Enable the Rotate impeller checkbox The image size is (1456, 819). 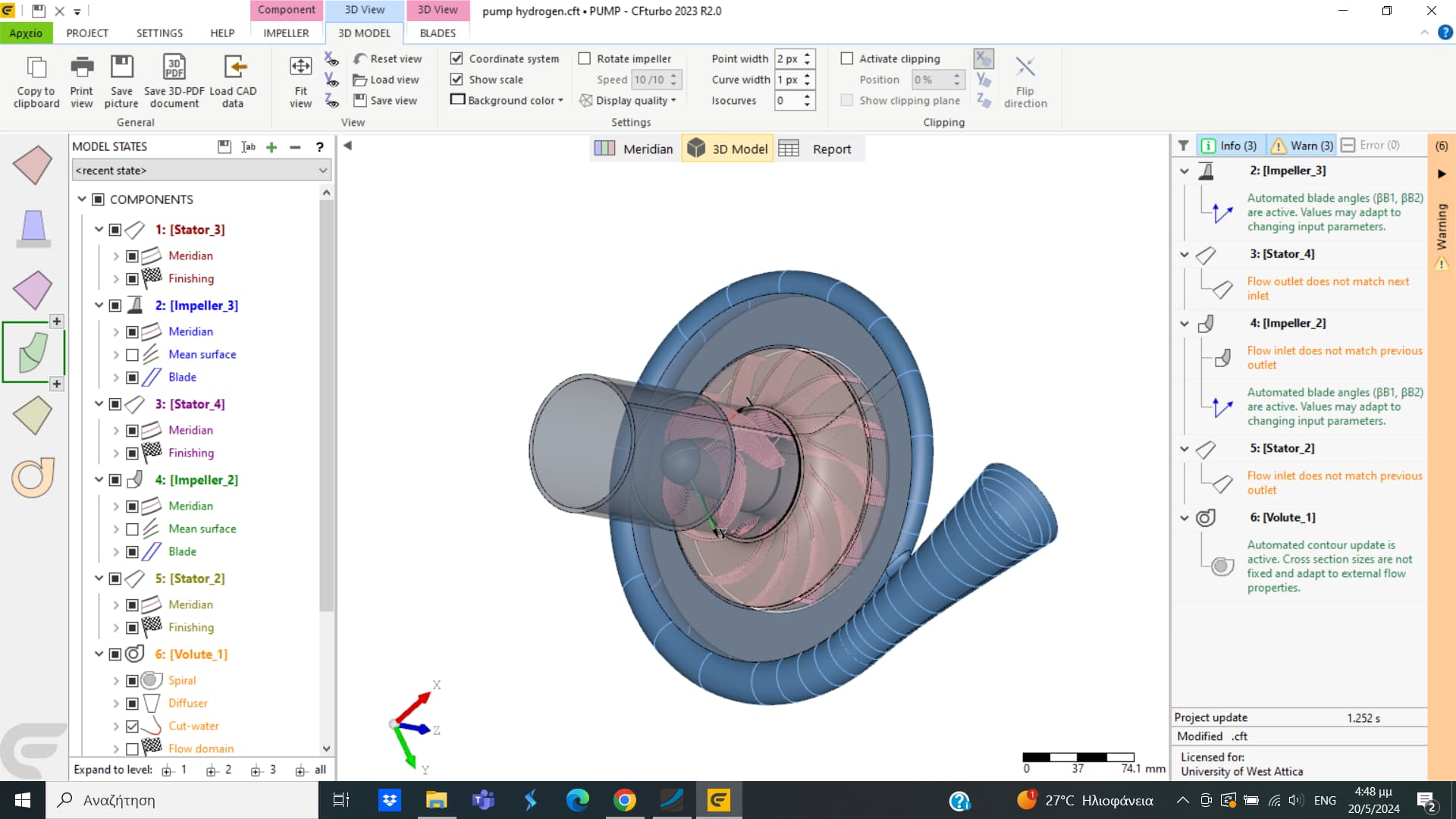[x=585, y=58]
